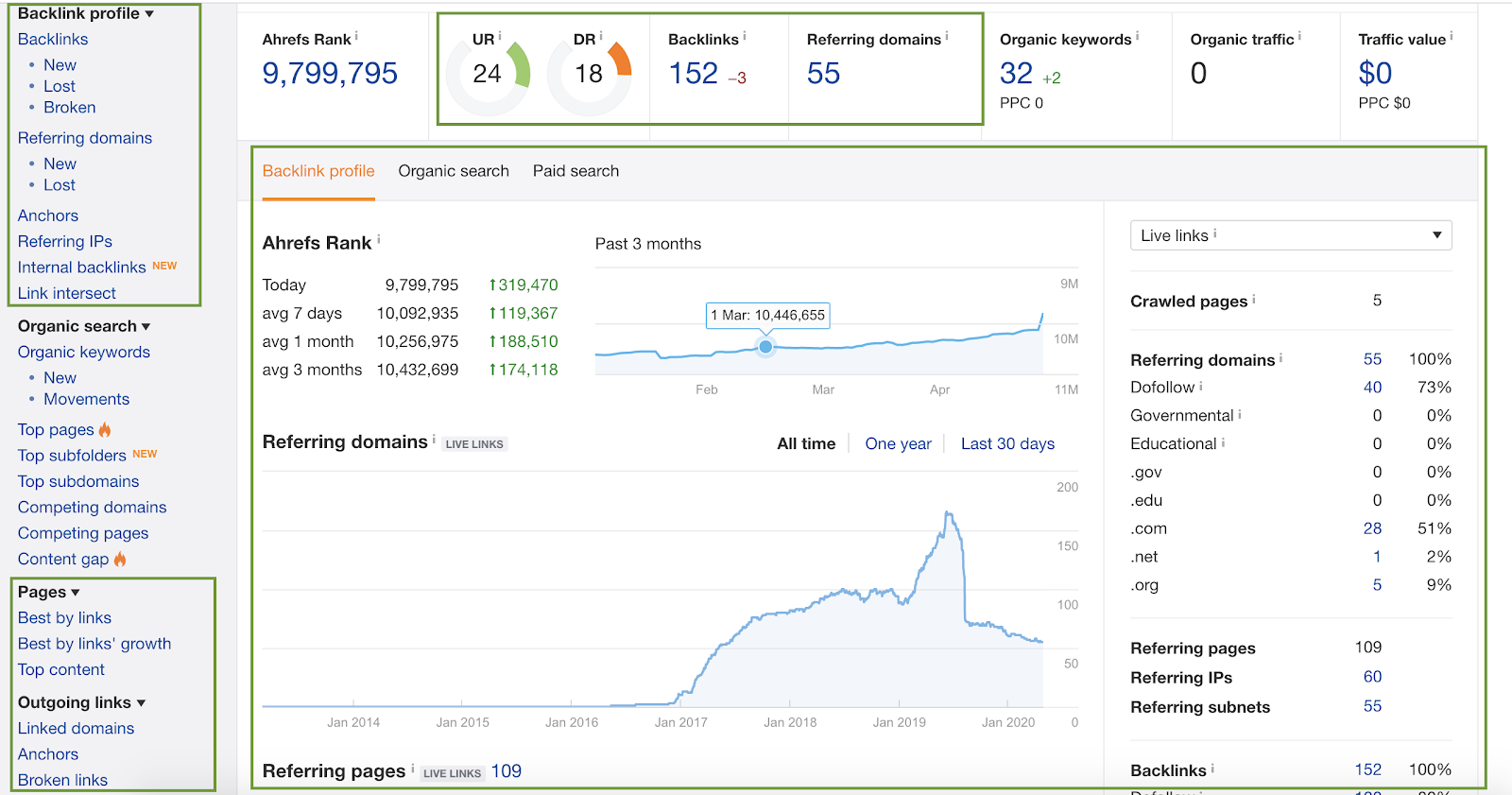Open Best by links' growth link

[x=94, y=644]
